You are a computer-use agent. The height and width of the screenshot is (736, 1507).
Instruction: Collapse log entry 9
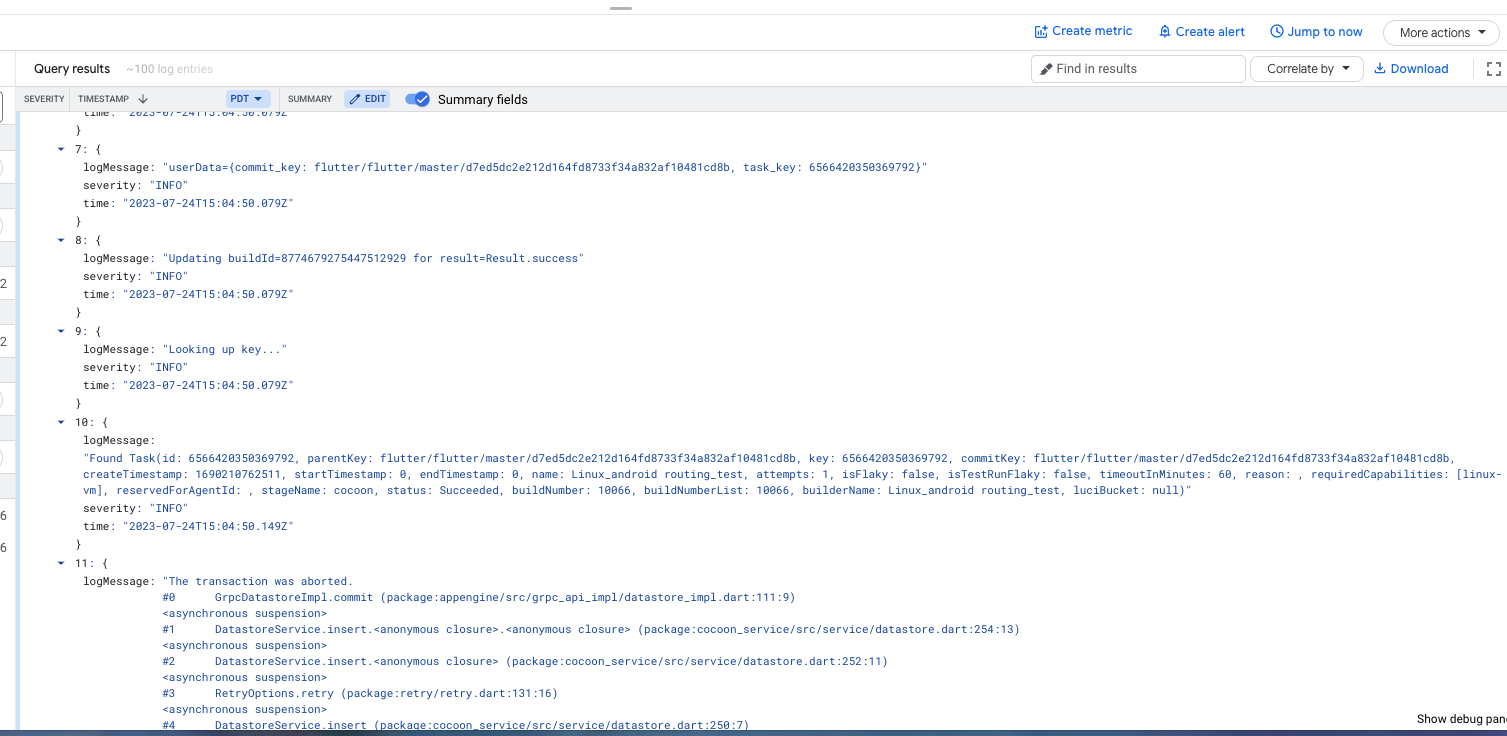61,331
